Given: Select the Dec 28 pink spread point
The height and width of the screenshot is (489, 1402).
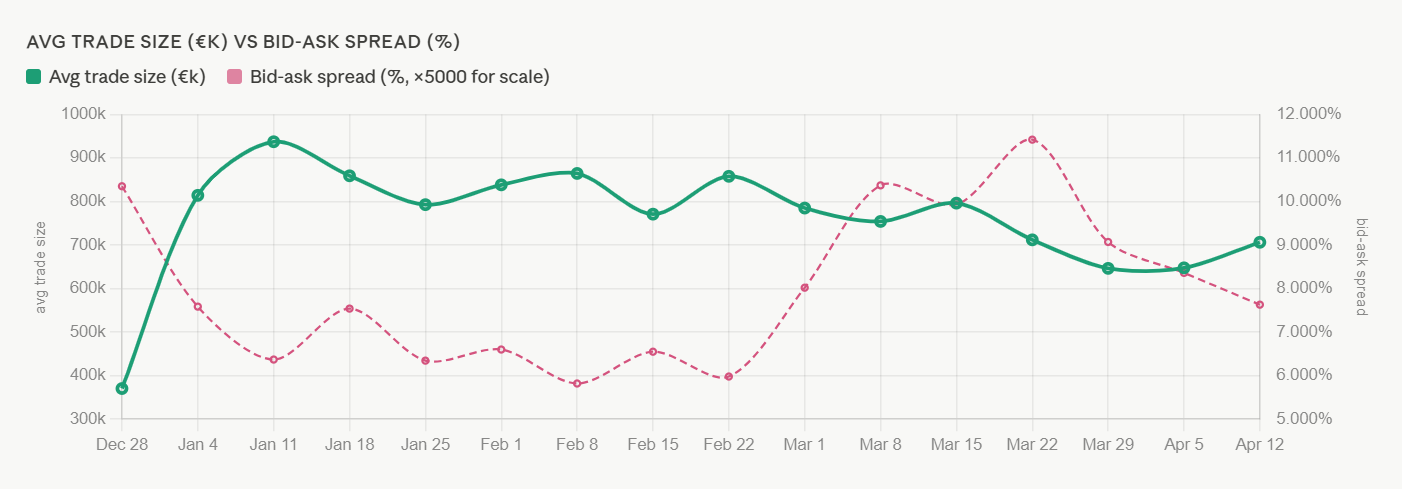Looking at the screenshot, I should pos(122,186).
